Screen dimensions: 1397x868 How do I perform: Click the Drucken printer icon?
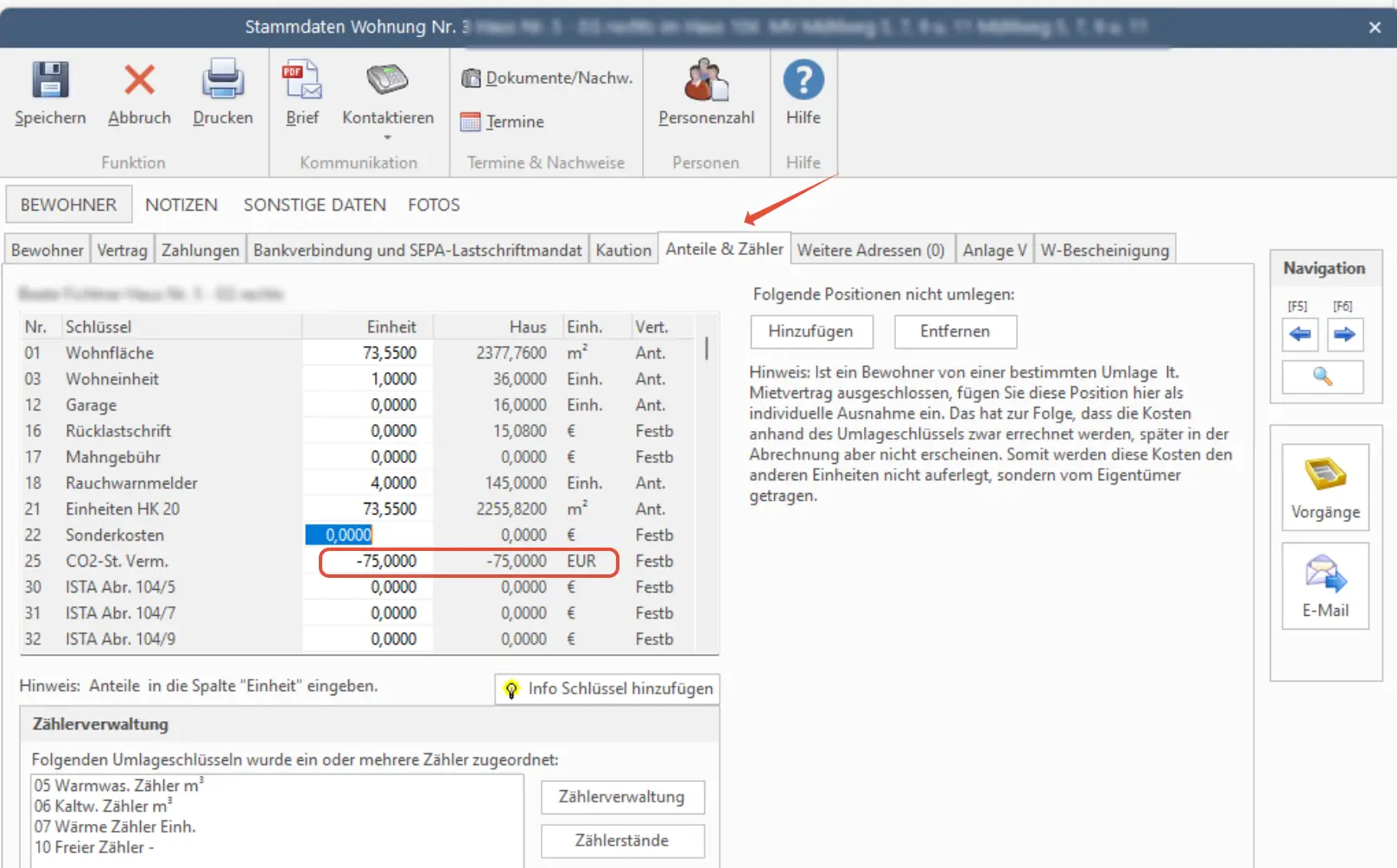pyautogui.click(x=223, y=79)
